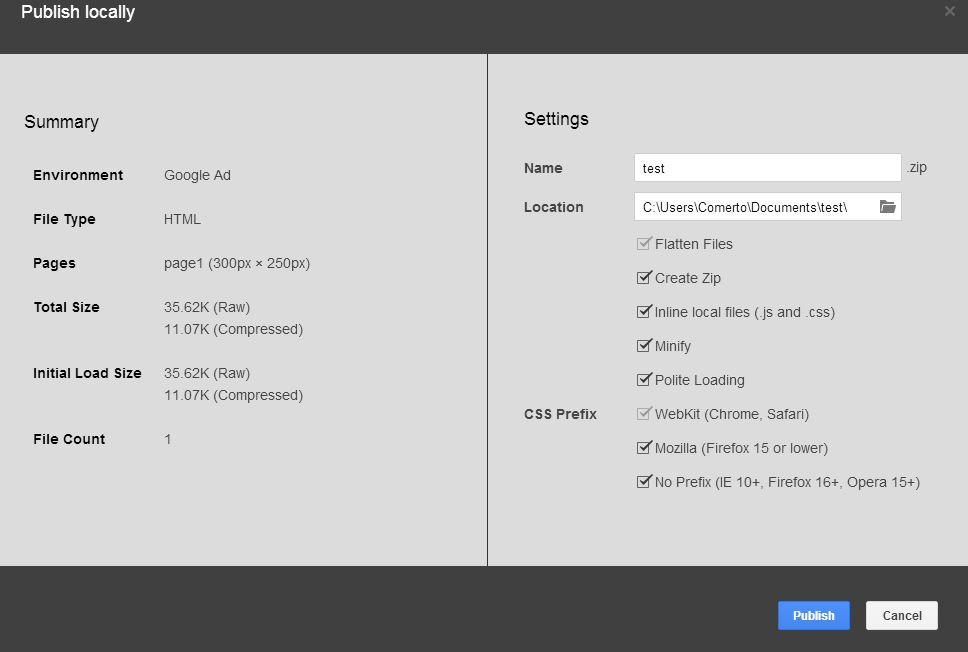Click the Create Zip label text
Image resolution: width=968 pixels, height=652 pixels.
click(x=688, y=278)
